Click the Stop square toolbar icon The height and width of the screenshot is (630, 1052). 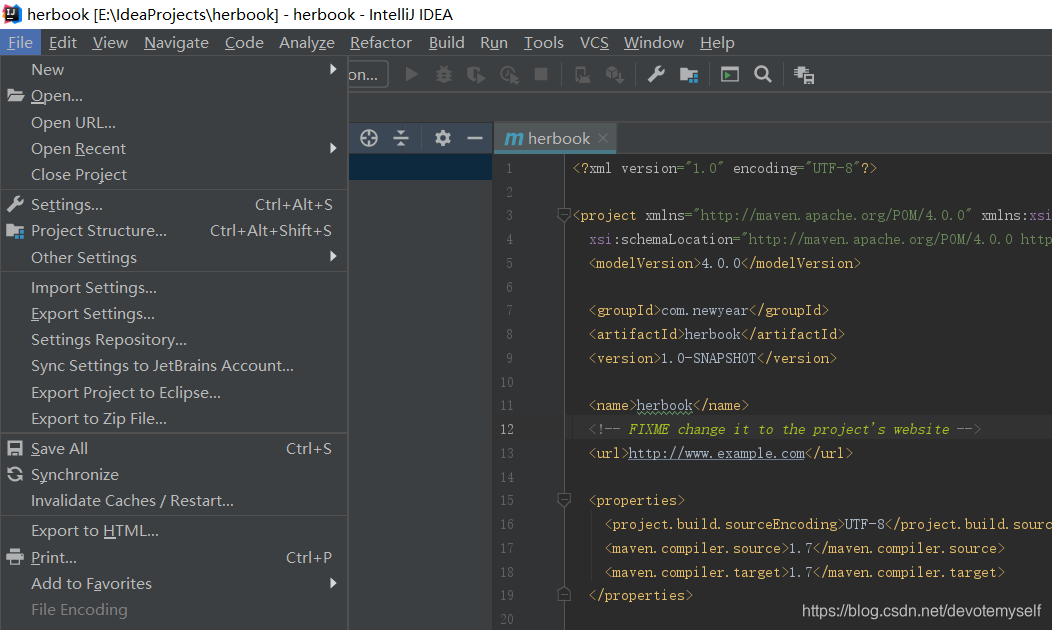[541, 74]
